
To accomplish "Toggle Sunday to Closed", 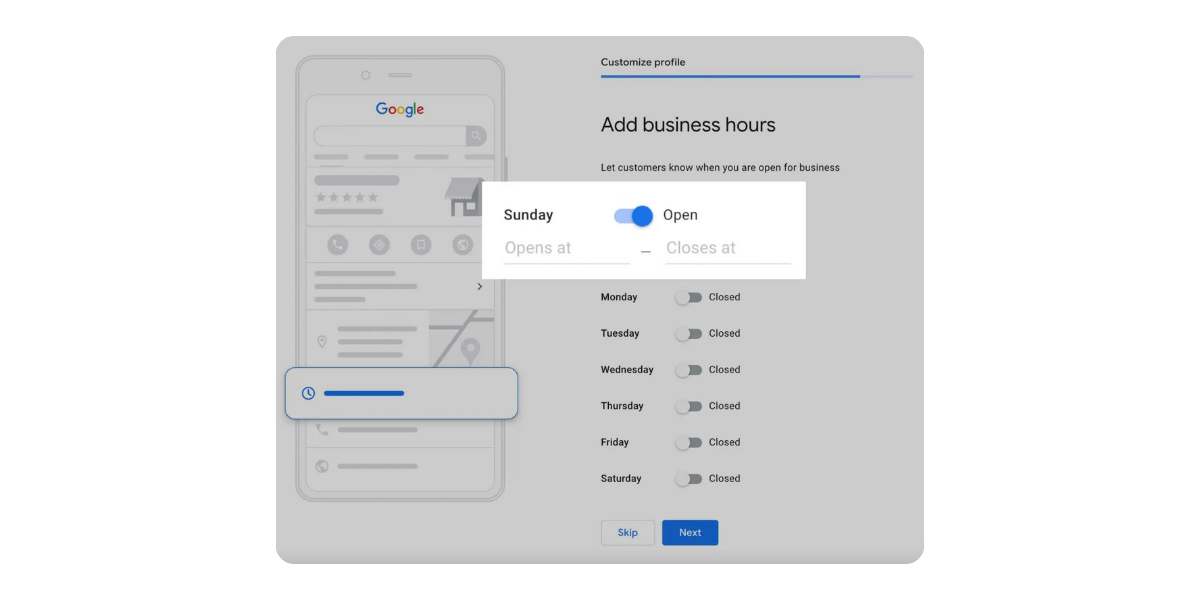I will (x=632, y=215).
